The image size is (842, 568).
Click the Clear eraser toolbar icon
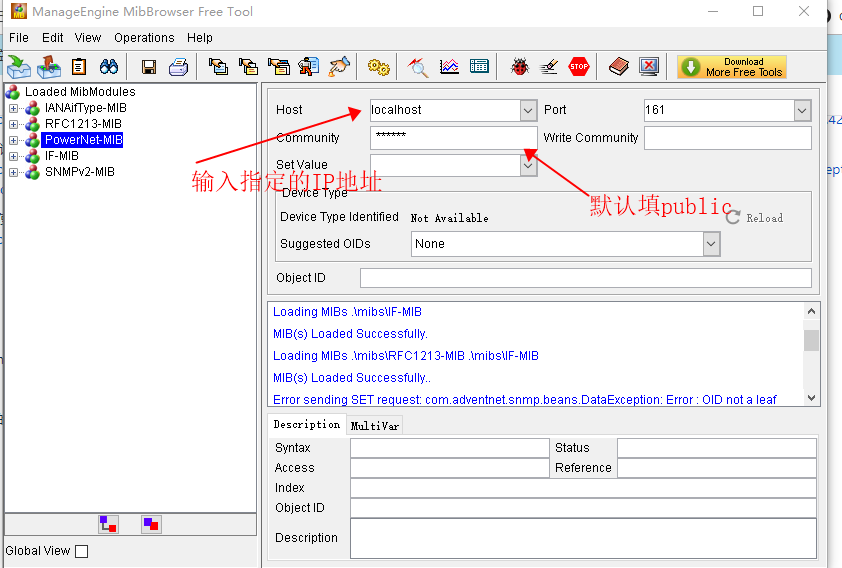(x=549, y=67)
